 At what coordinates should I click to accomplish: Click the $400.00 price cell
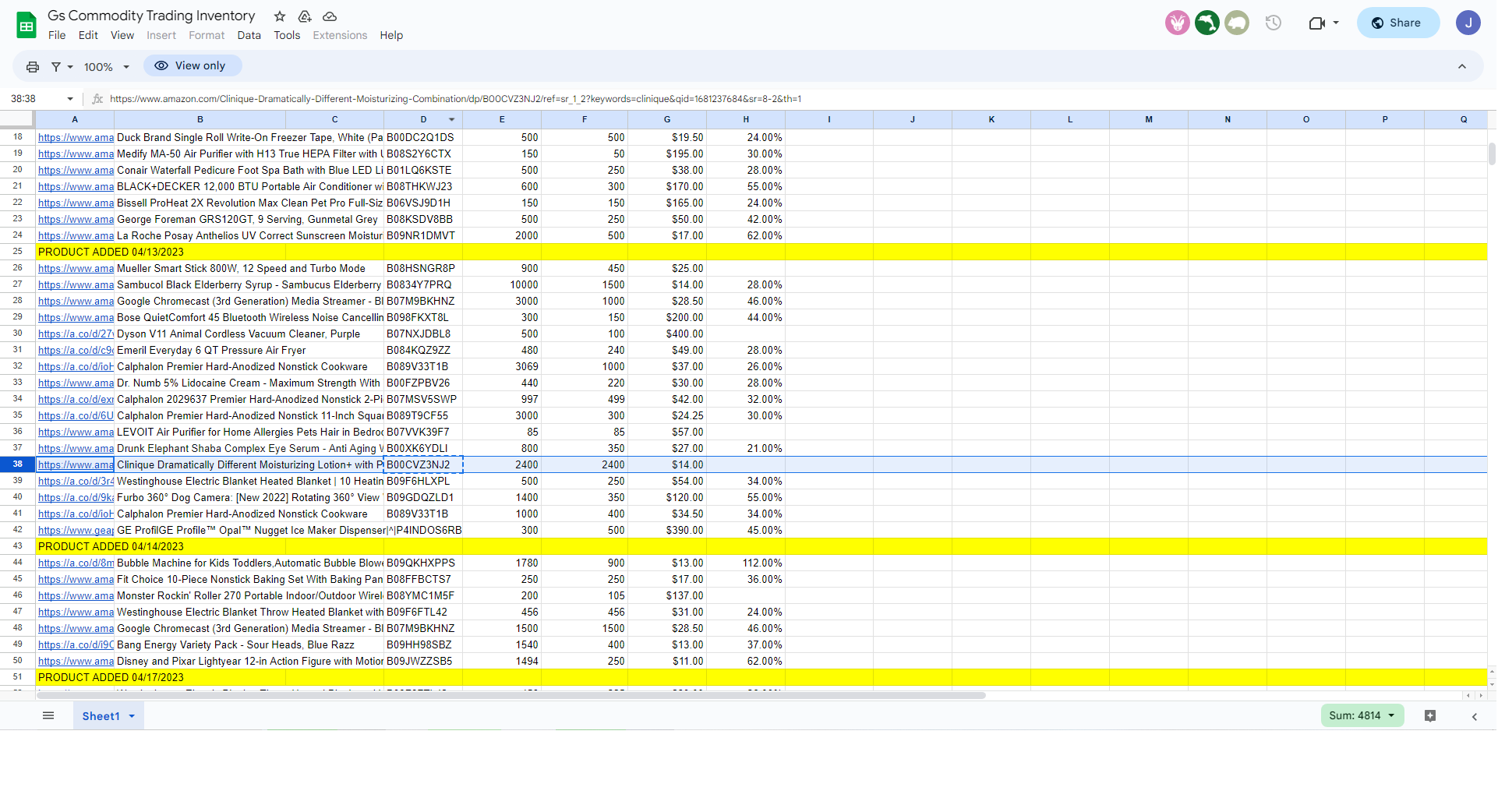[x=667, y=334]
